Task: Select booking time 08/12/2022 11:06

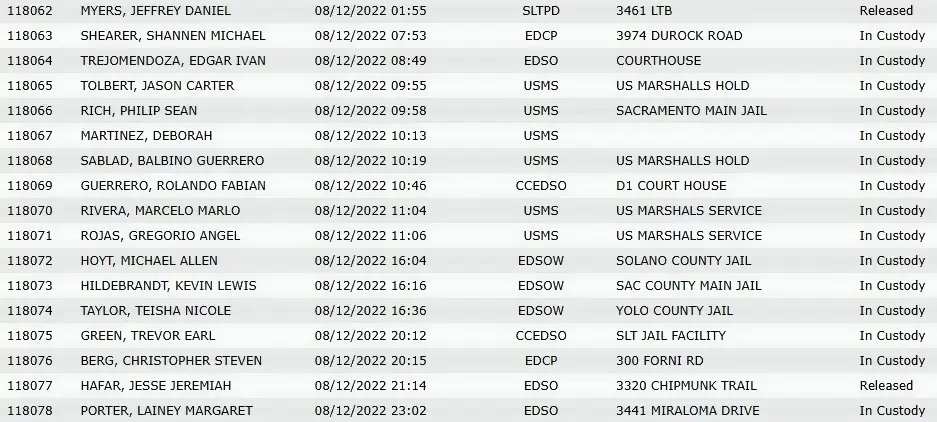Action: click(x=370, y=236)
